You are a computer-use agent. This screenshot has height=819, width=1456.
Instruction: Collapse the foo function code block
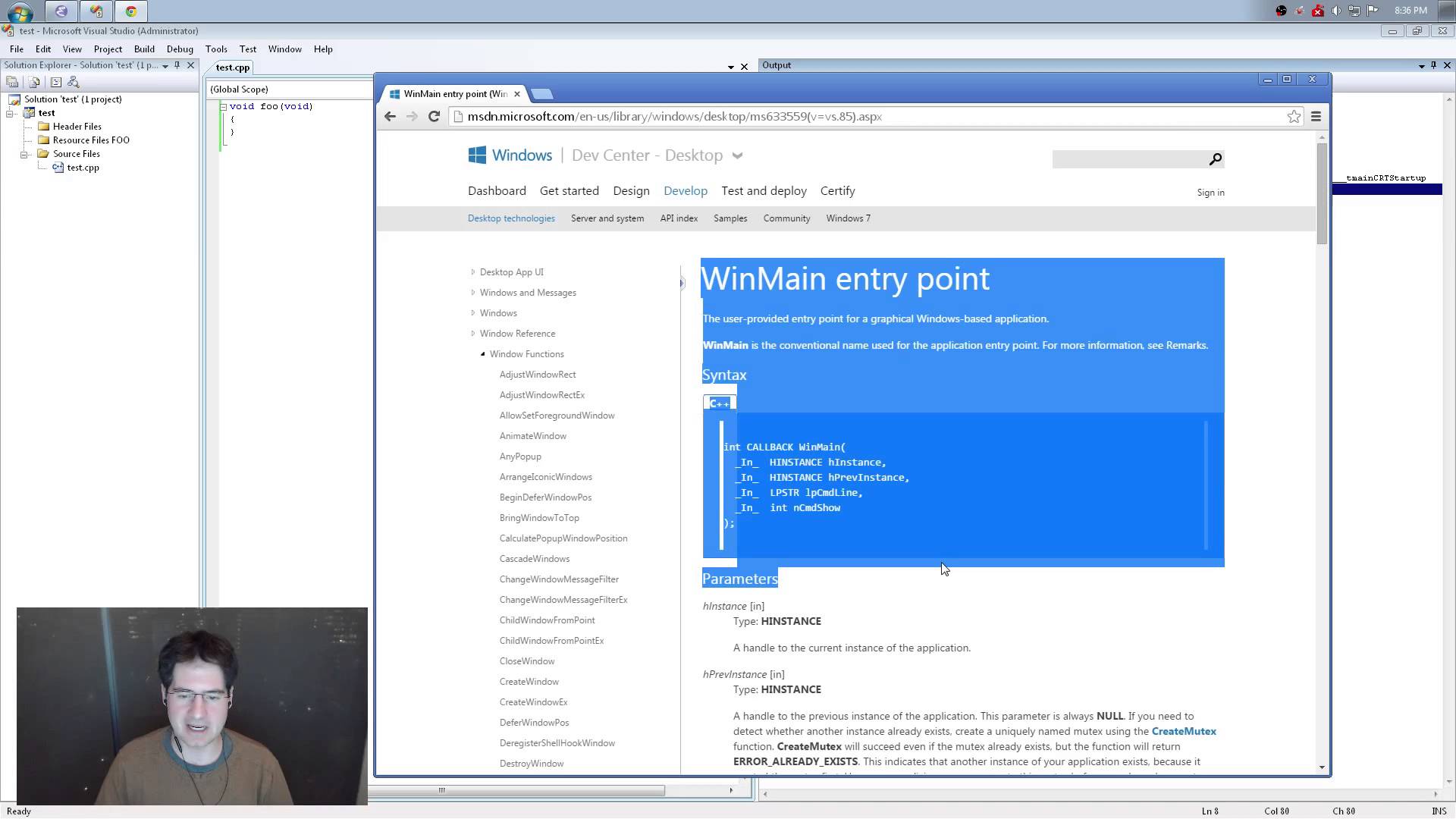tap(224, 107)
